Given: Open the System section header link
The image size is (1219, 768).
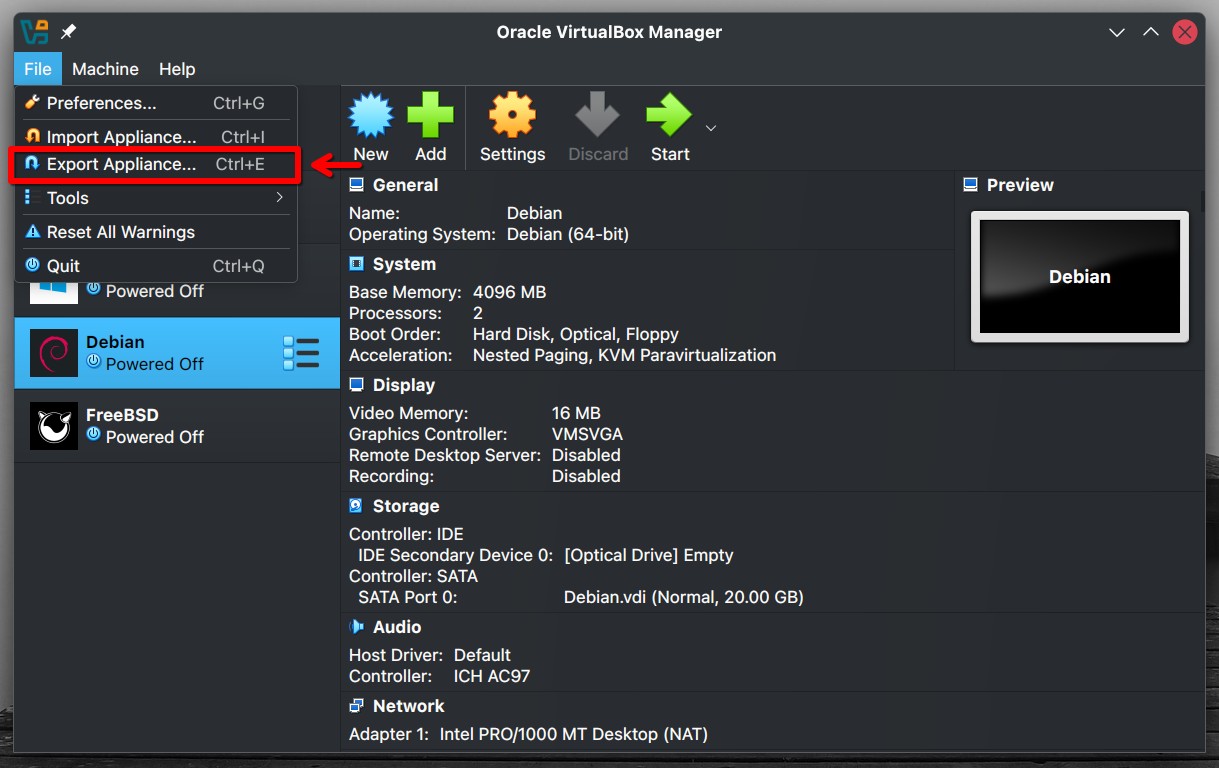Looking at the screenshot, I should [404, 264].
